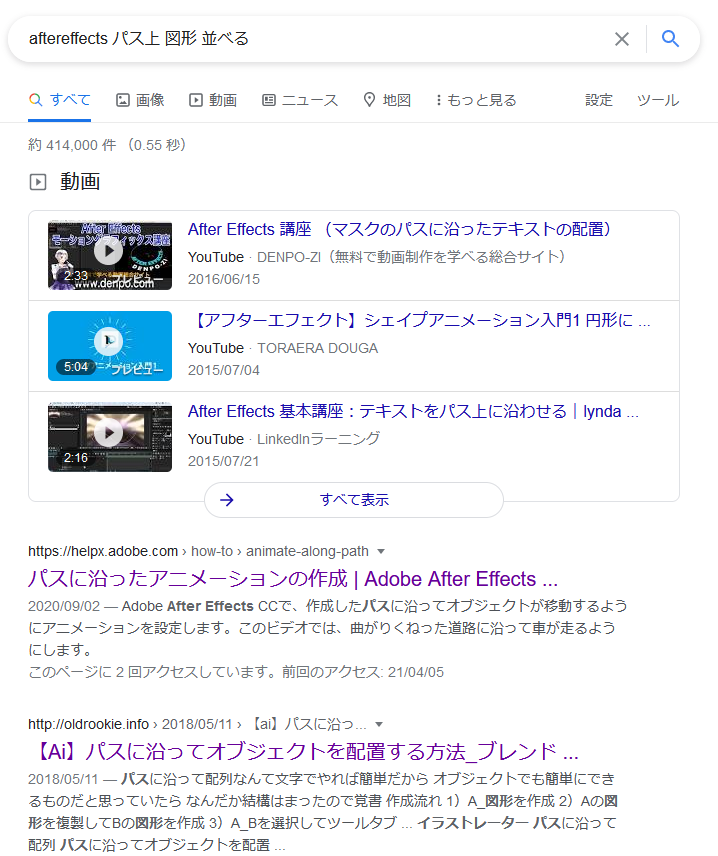Click the blue magnifier search icon
The width and height of the screenshot is (718, 856).
670,39
